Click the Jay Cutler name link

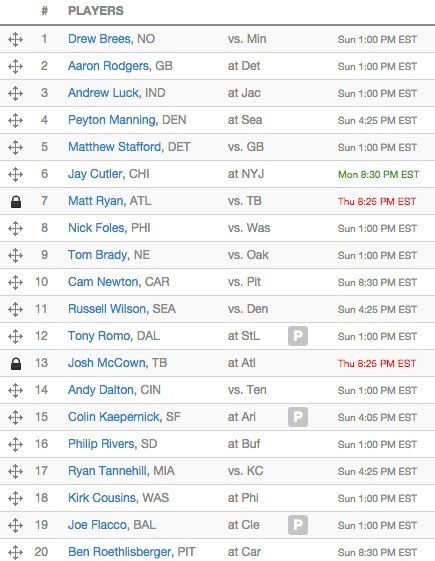[x=96, y=174]
